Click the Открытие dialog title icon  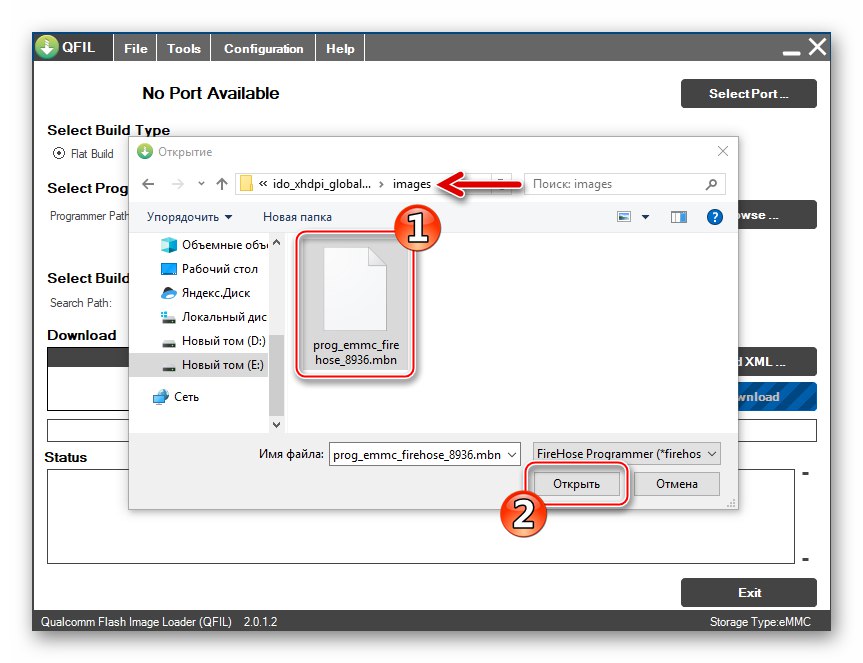[x=145, y=151]
